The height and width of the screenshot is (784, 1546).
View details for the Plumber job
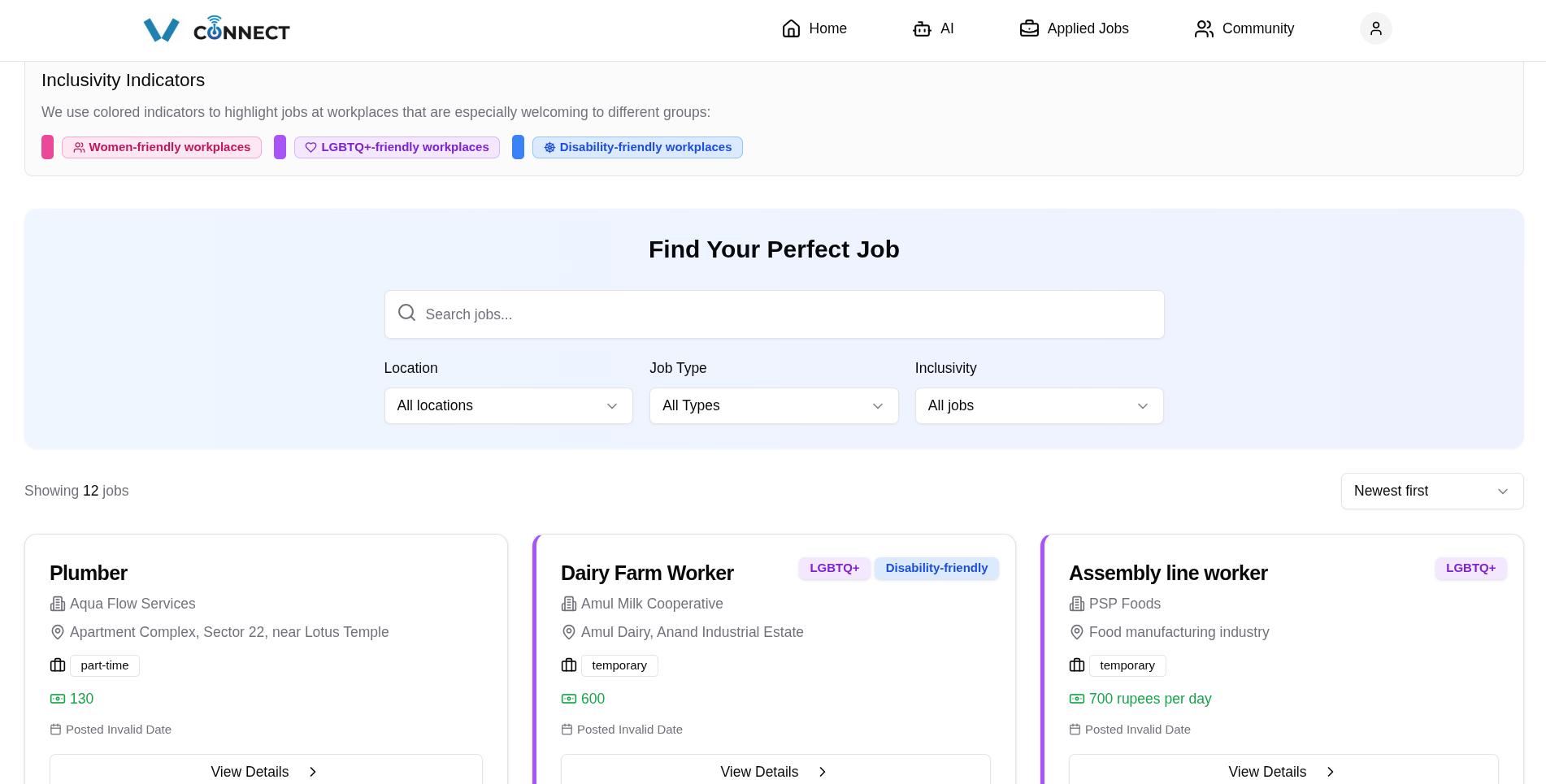point(266,771)
